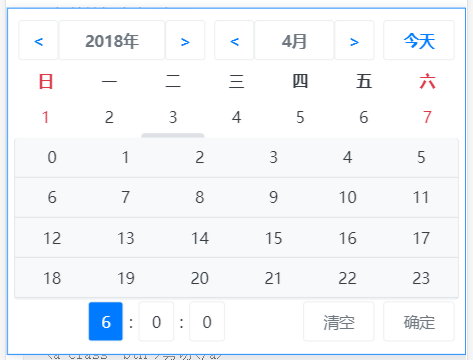Pick day 5 in the calendar row
This screenshot has width=473, height=360.
300,117
